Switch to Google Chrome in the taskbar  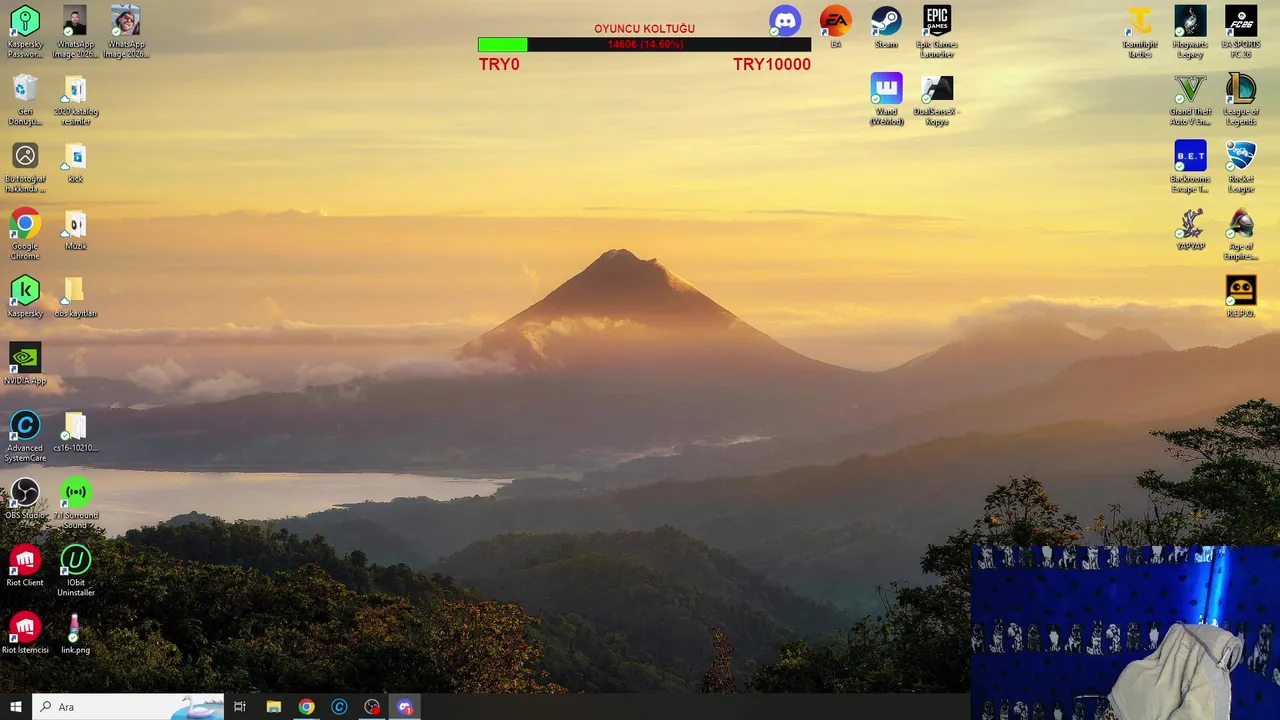coord(306,707)
